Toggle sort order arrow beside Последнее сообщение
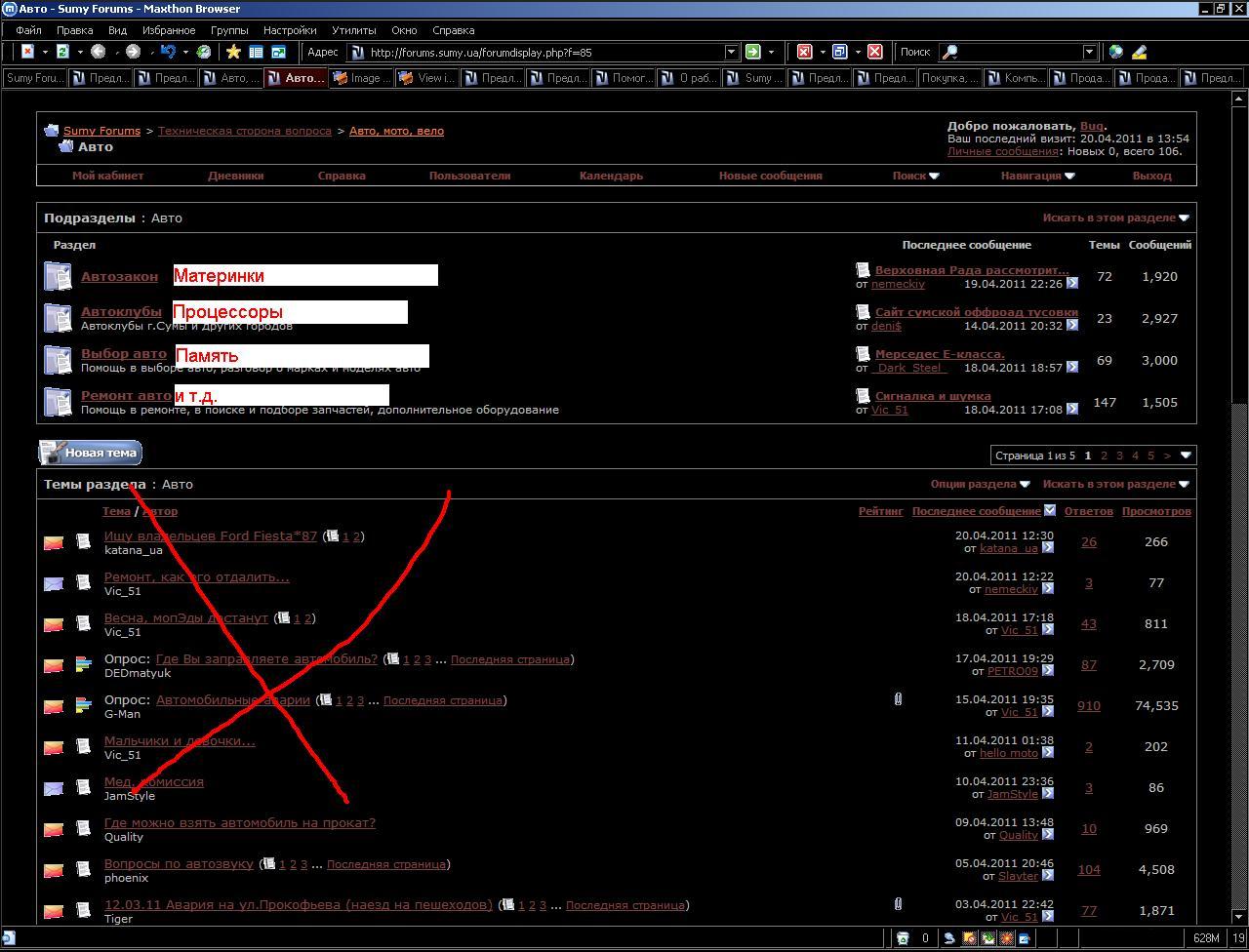This screenshot has height=952, width=1249. (x=1049, y=510)
